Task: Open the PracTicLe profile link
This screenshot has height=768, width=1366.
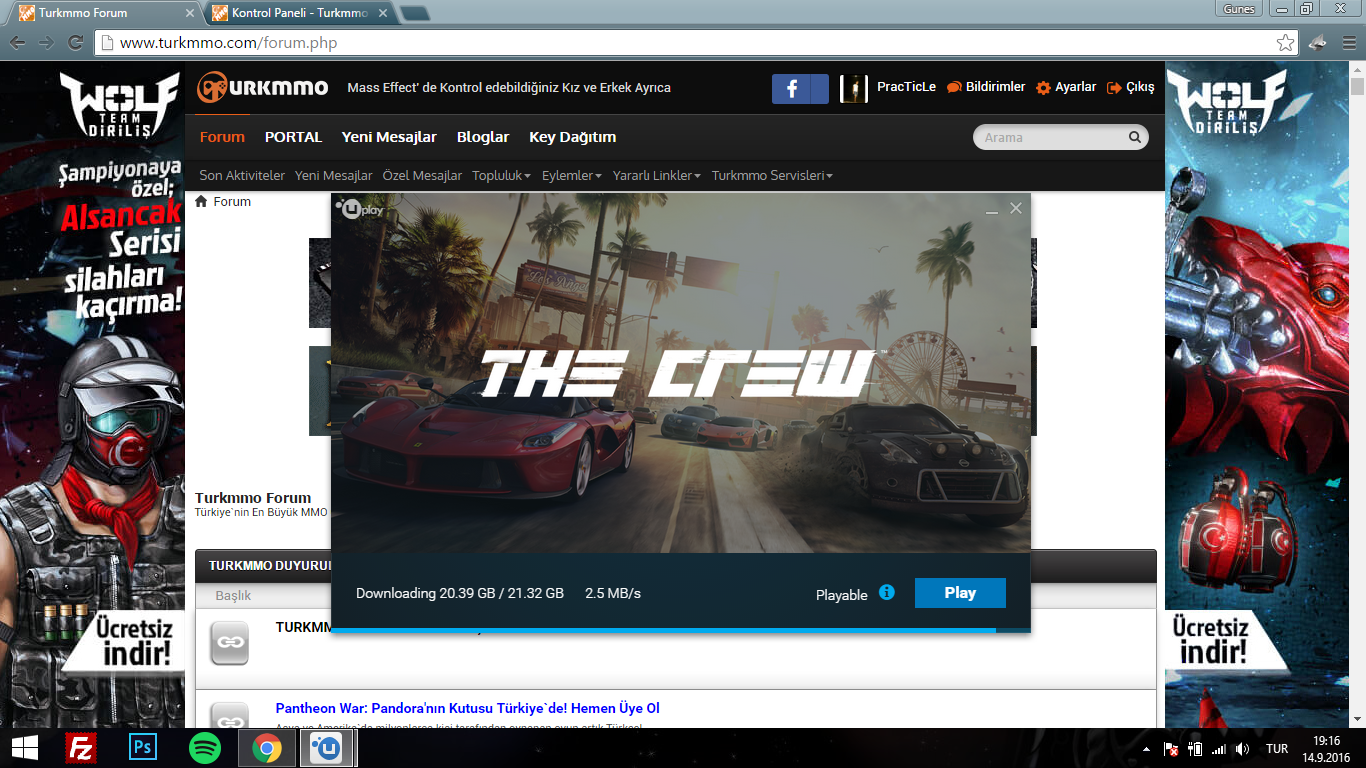Action: click(907, 87)
